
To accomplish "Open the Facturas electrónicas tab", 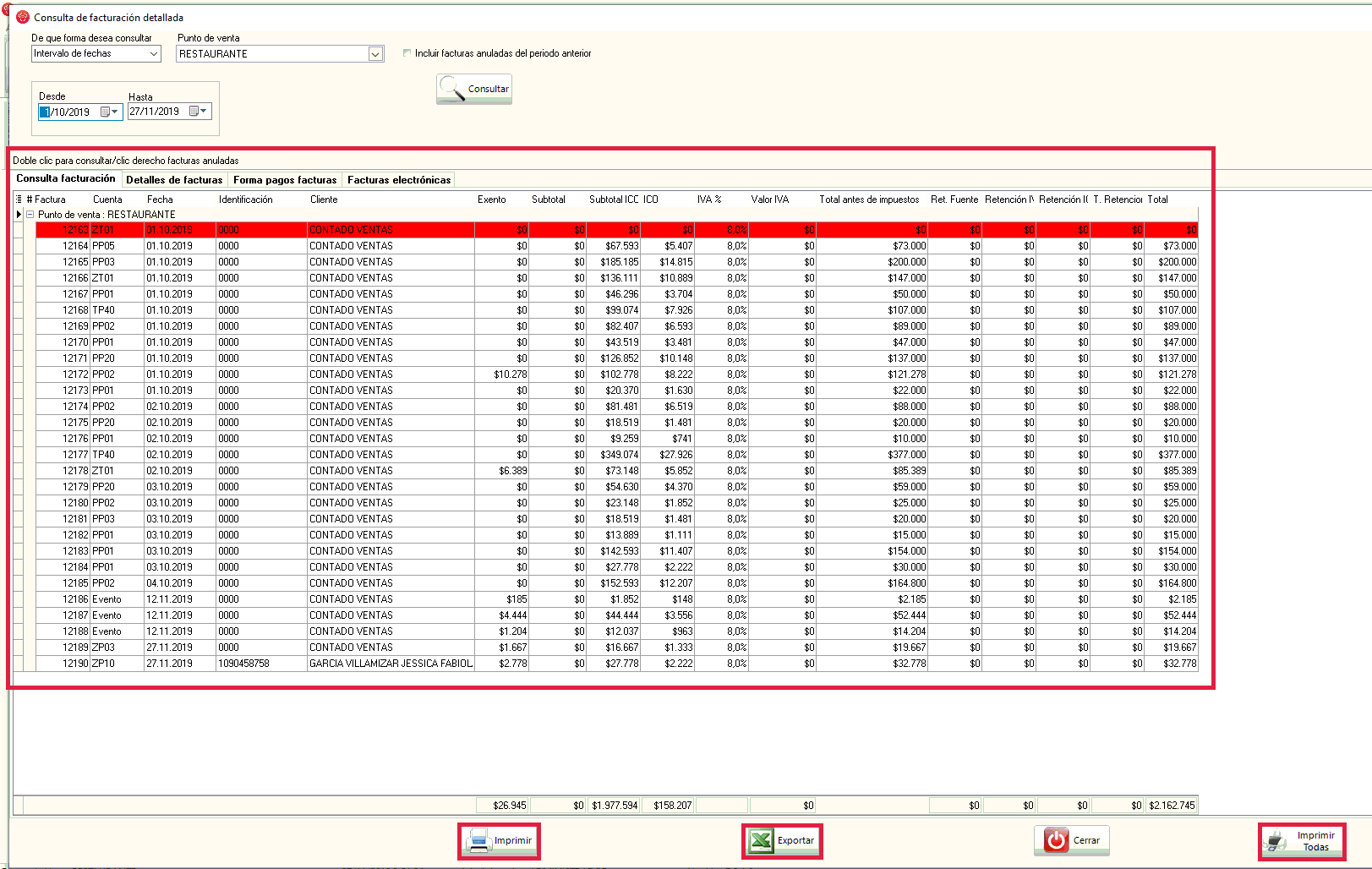I will pyautogui.click(x=399, y=180).
